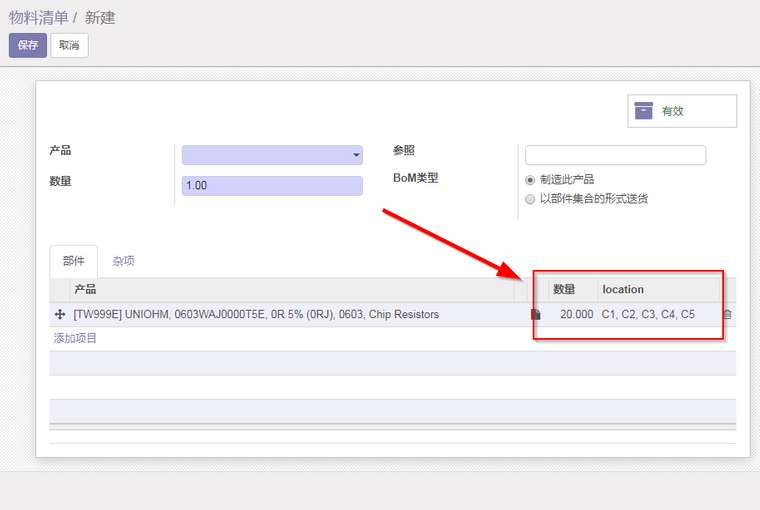The image size is (760, 510).
Task: Click the 取消 cancel button
Action: coord(69,45)
